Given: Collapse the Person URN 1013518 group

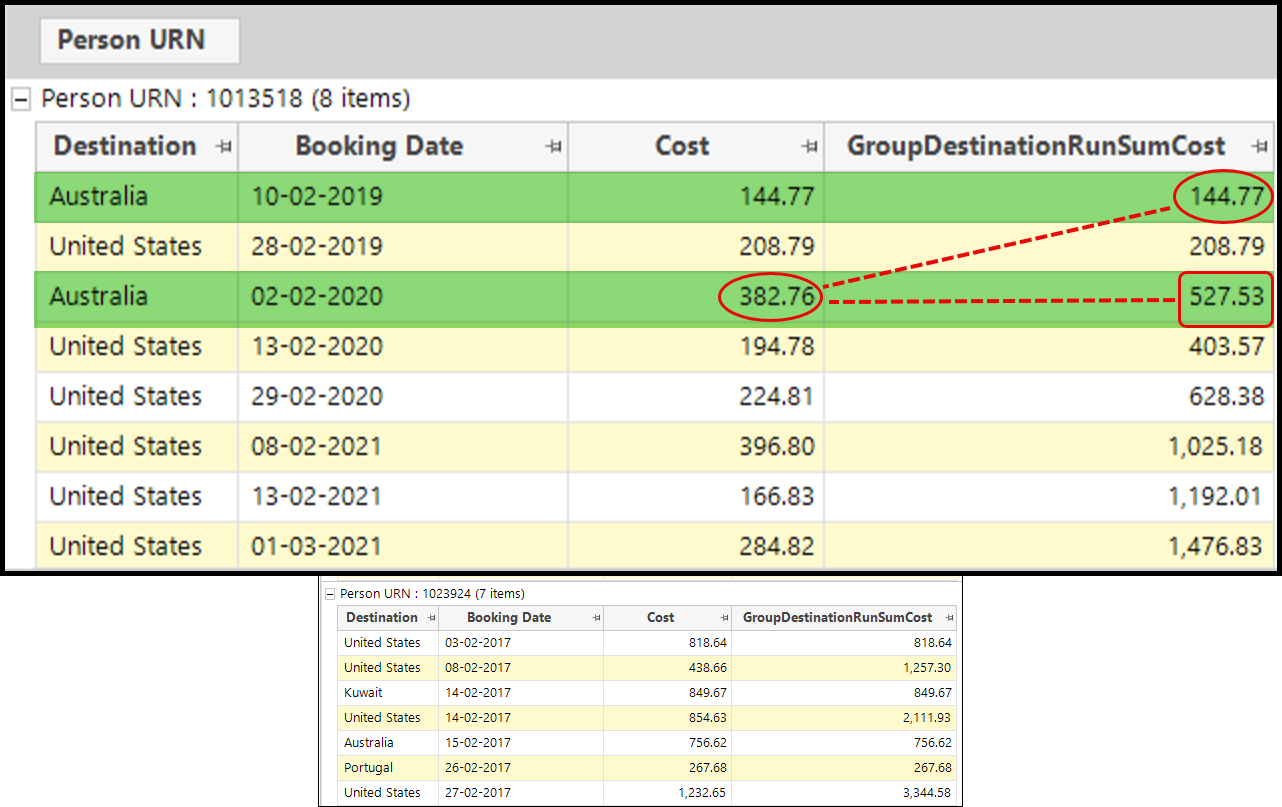Looking at the screenshot, I should tap(19, 99).
